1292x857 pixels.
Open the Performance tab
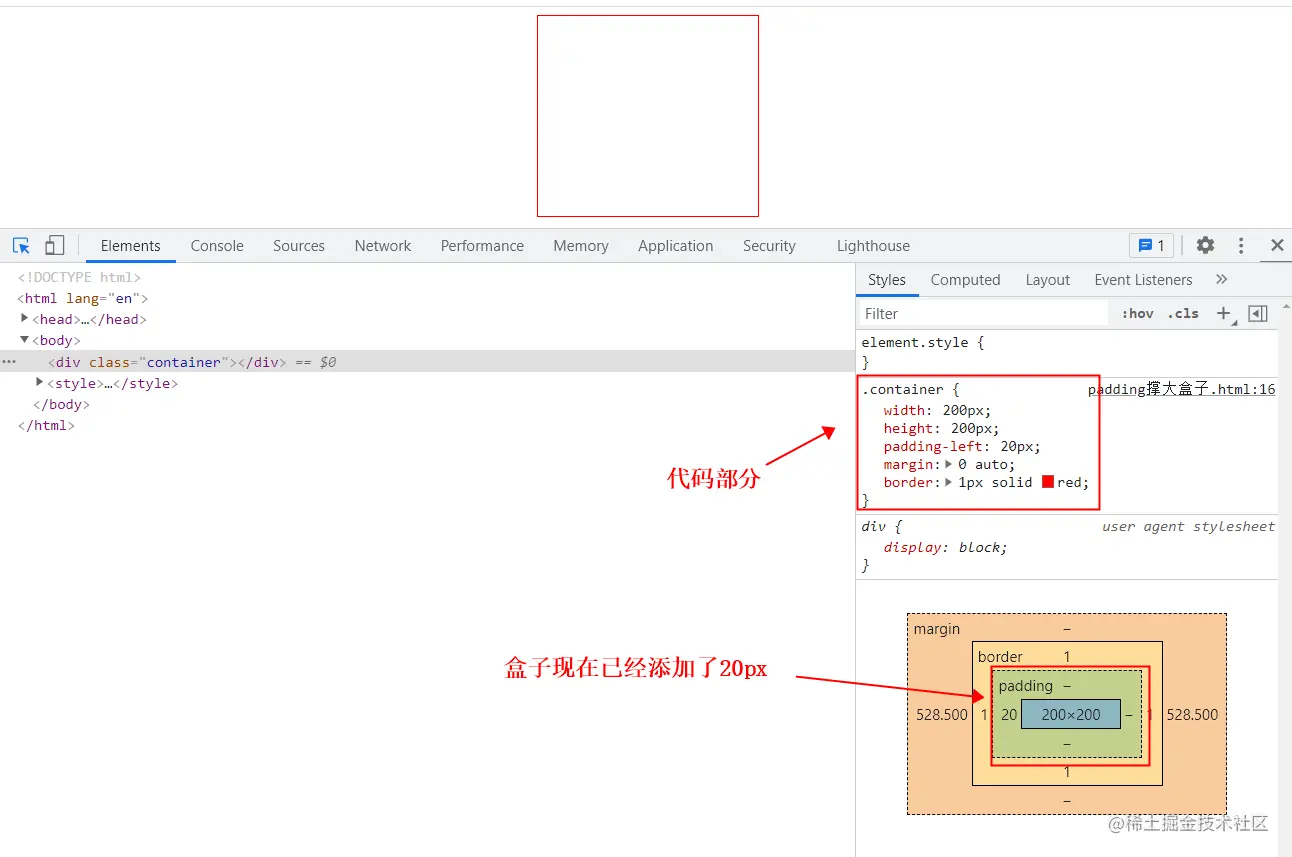482,246
